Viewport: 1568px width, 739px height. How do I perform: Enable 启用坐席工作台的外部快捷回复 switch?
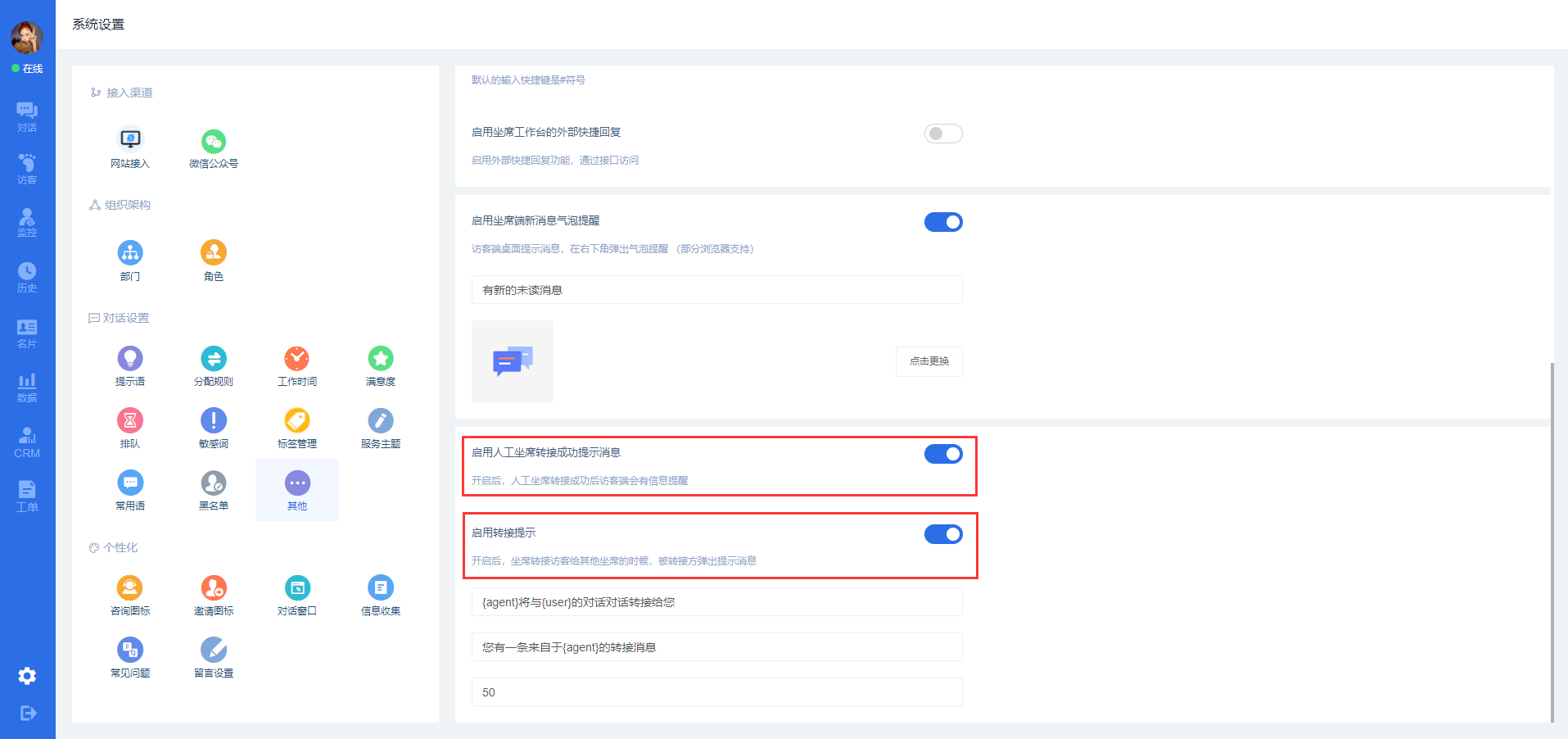click(x=943, y=134)
